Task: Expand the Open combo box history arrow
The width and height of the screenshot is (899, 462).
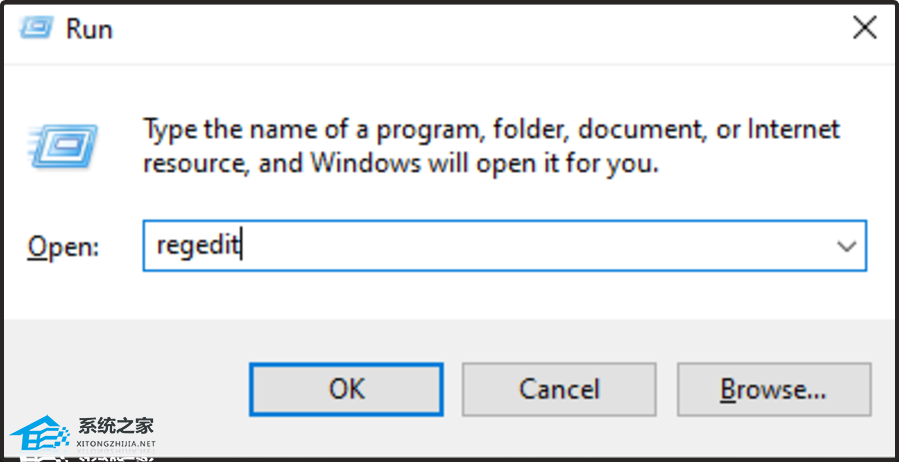Action: point(846,246)
